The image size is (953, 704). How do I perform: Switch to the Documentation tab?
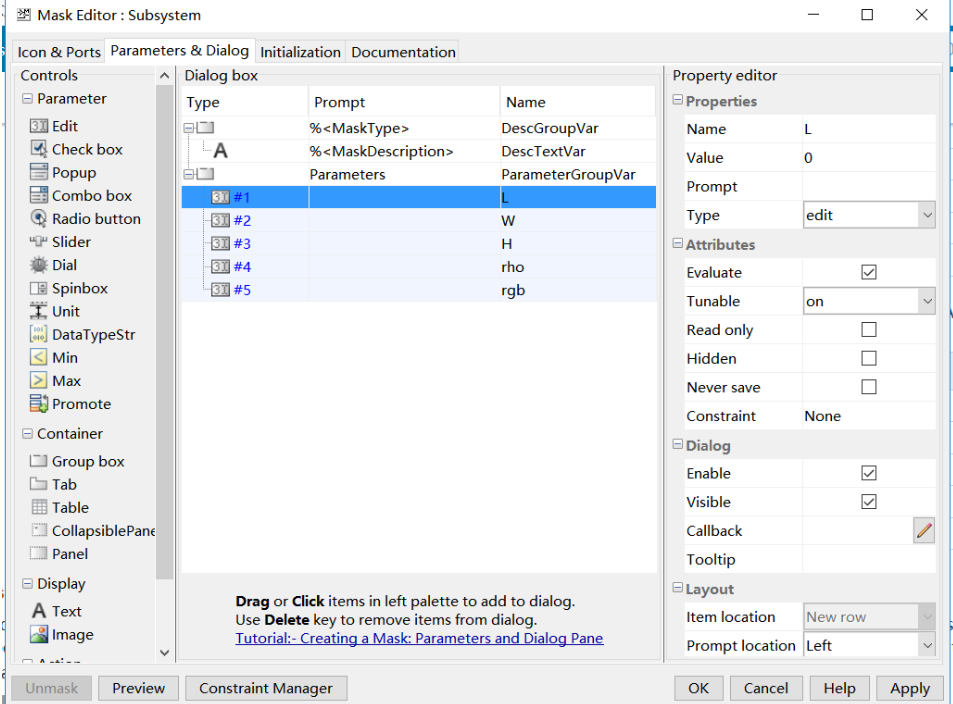(x=403, y=52)
